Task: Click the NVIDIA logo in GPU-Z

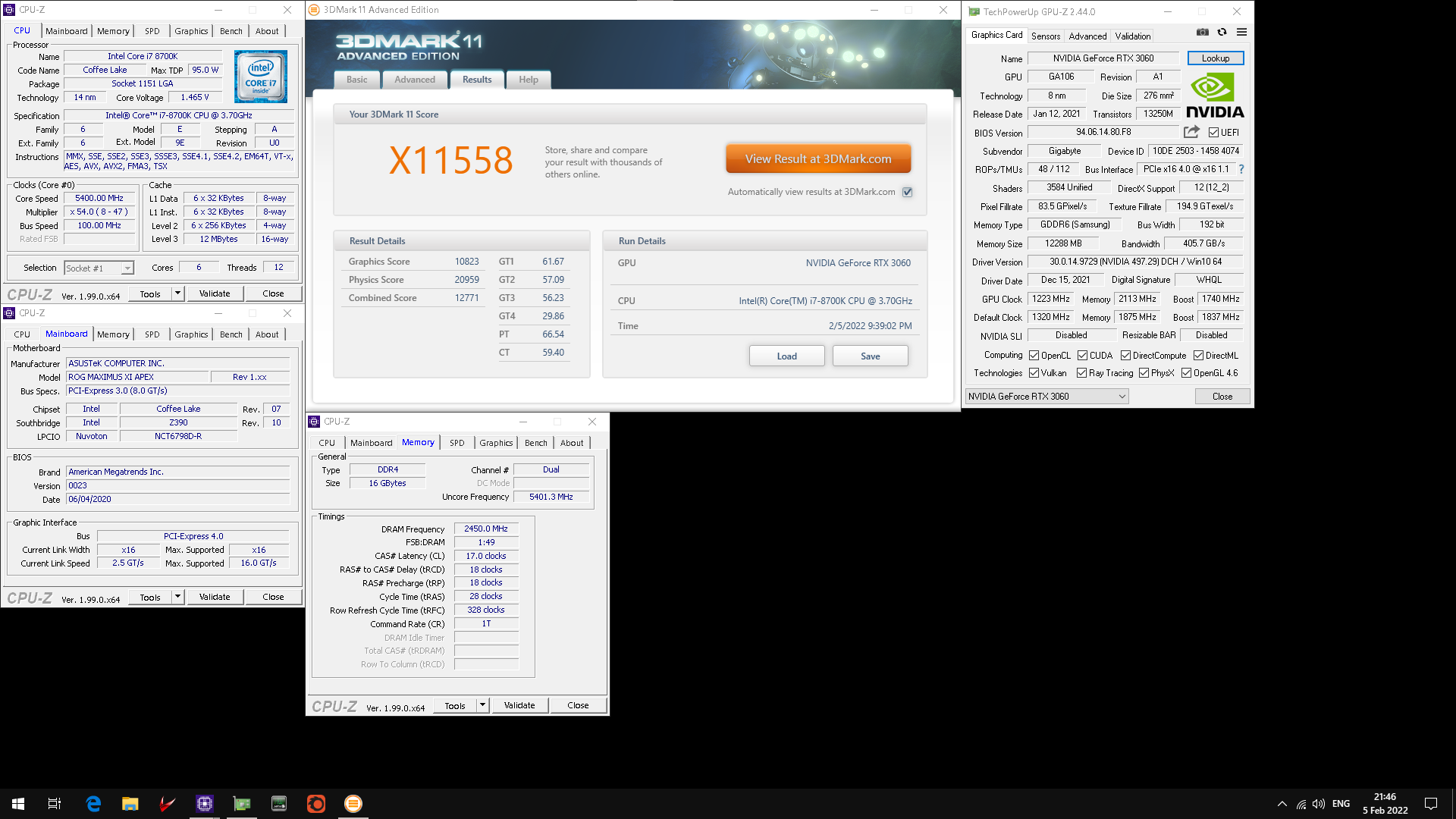Action: [1215, 96]
